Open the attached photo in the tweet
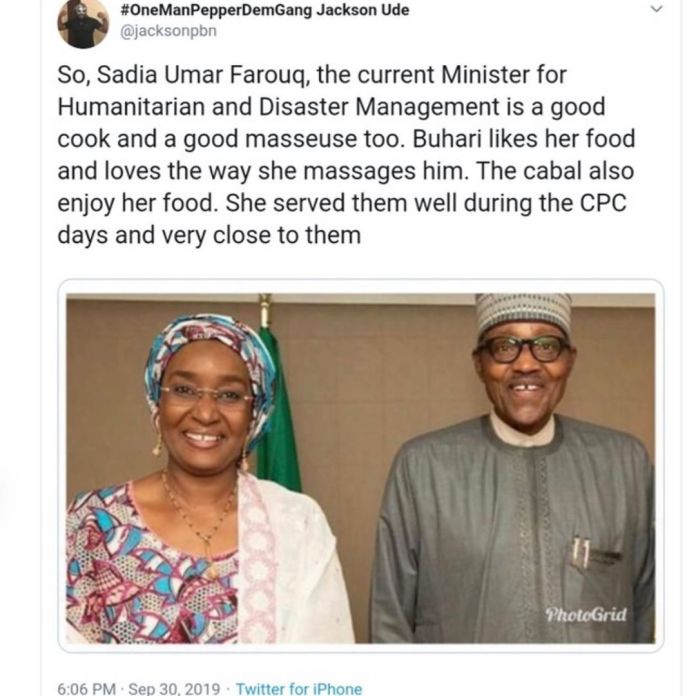This screenshot has width=696, height=696. pyautogui.click(x=360, y=465)
